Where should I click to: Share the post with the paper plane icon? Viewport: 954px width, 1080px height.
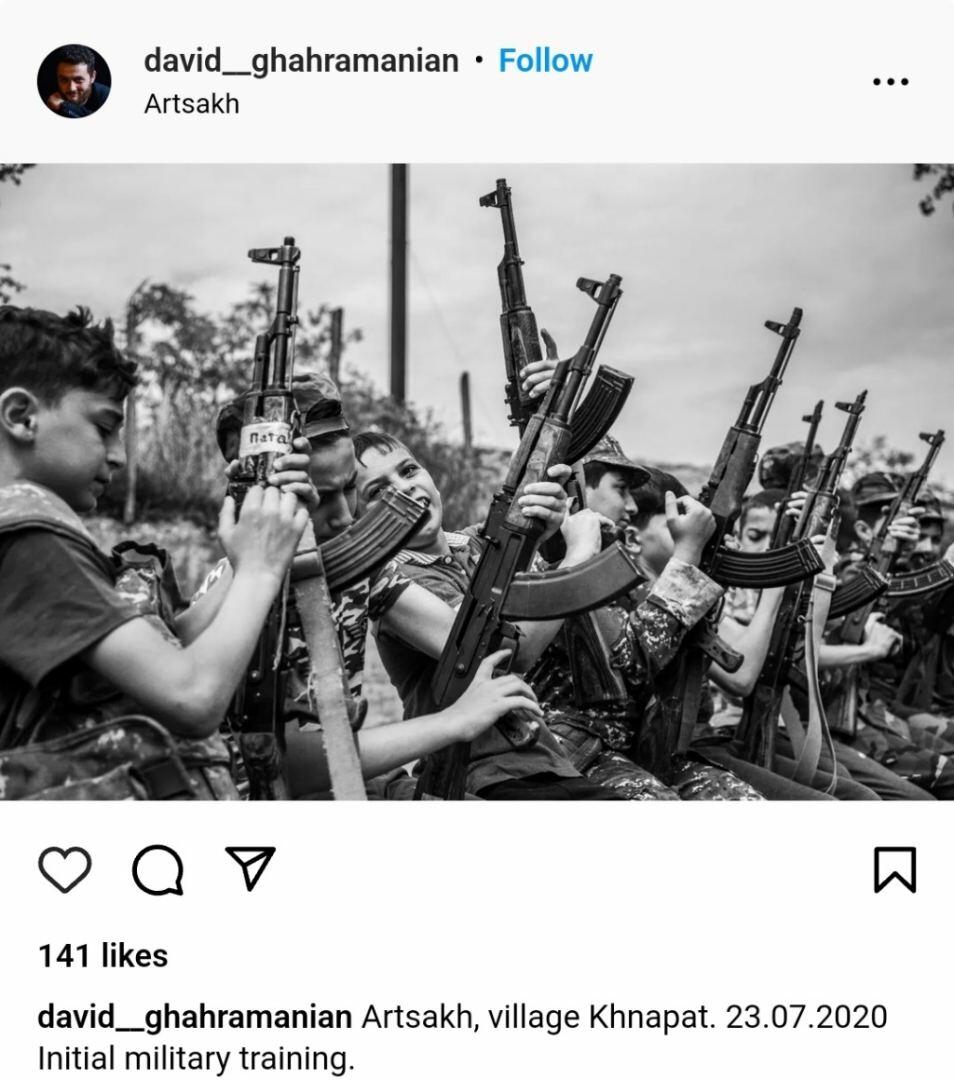click(x=250, y=867)
